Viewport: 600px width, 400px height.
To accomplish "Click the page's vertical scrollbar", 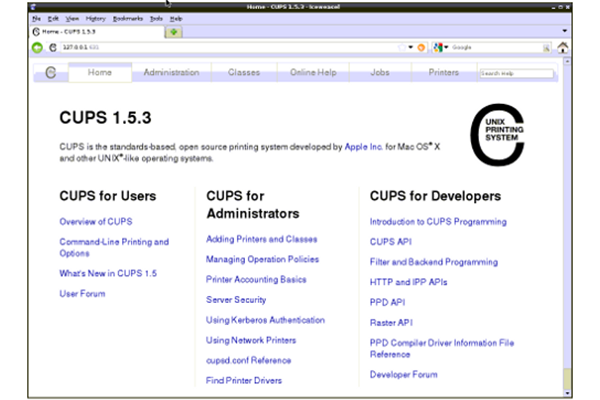I will (x=566, y=220).
